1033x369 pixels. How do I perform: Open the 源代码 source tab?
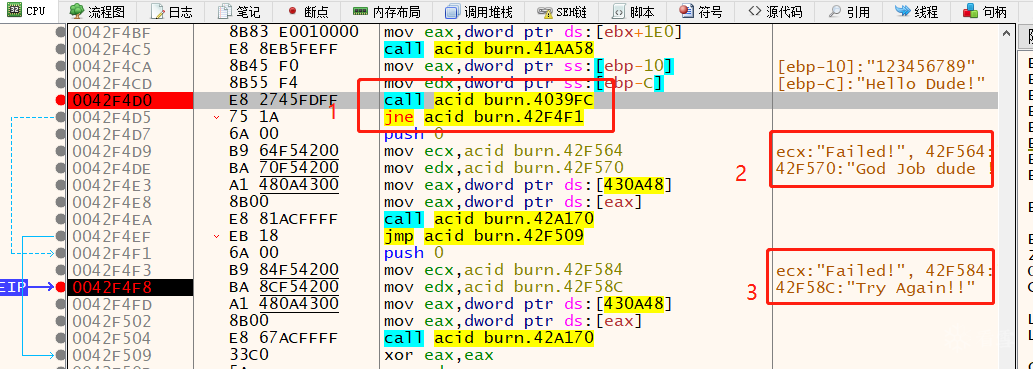(x=775, y=11)
